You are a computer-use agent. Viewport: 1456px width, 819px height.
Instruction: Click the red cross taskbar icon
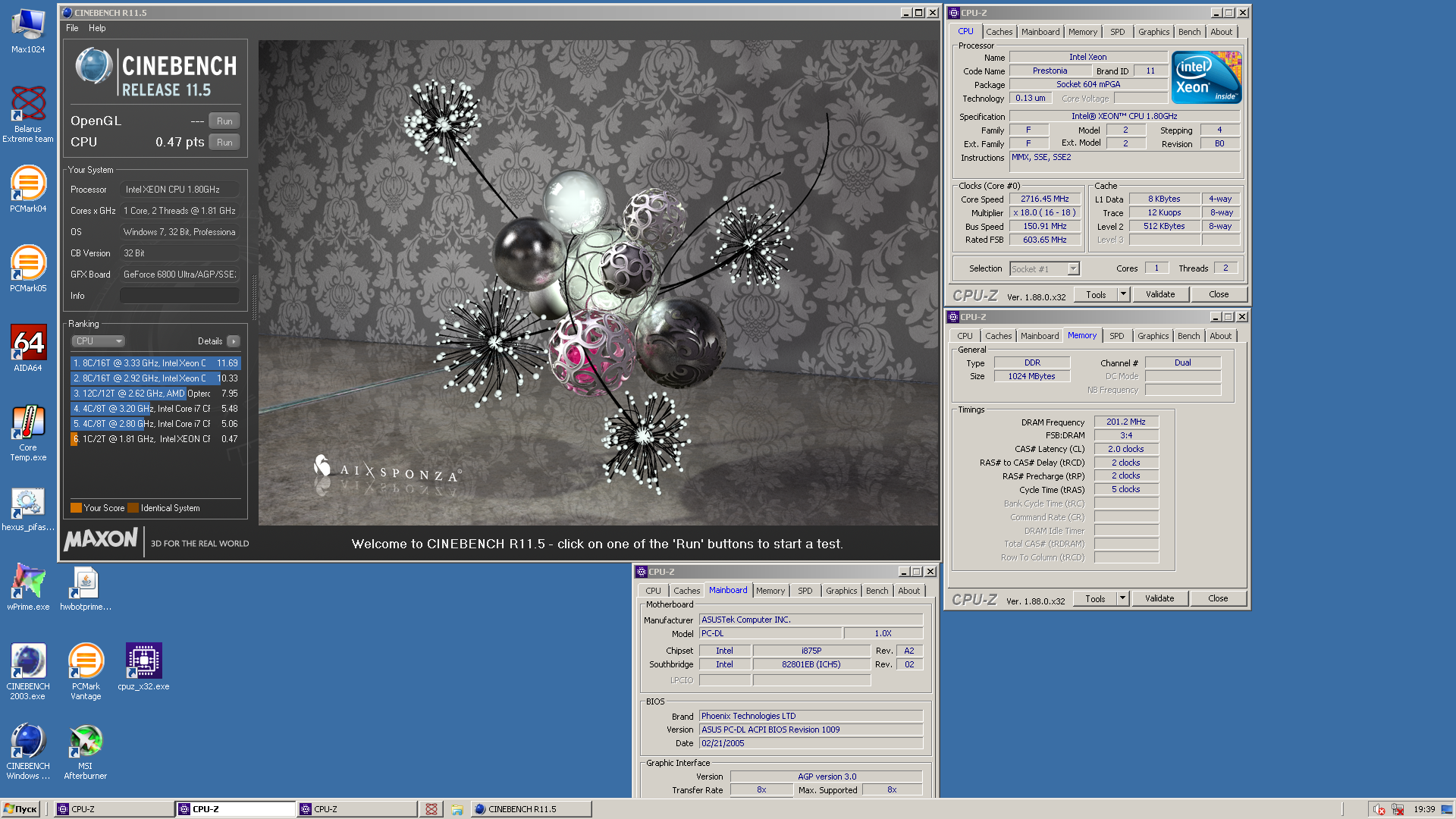pyautogui.click(x=431, y=809)
